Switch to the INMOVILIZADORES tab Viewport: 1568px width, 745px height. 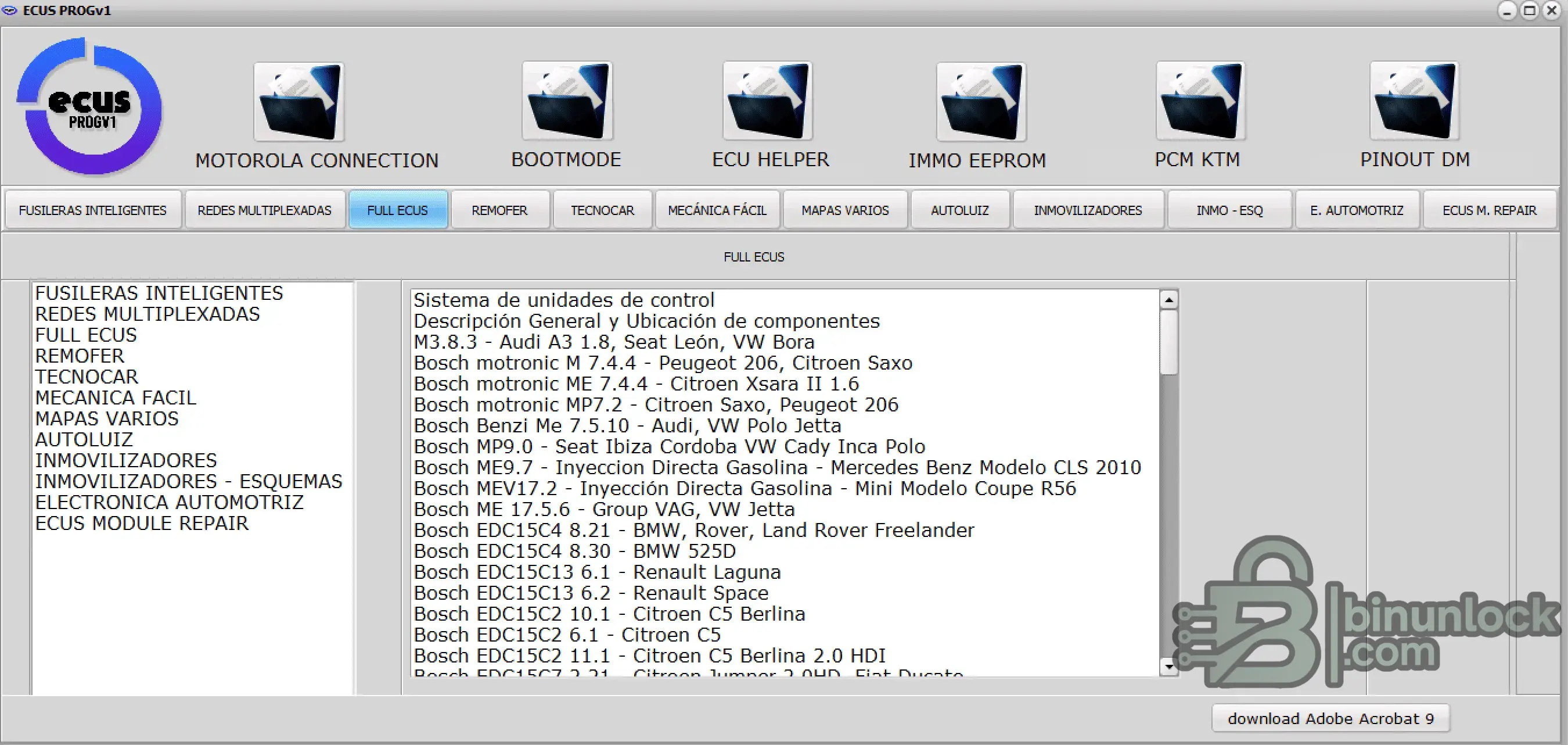(1088, 210)
